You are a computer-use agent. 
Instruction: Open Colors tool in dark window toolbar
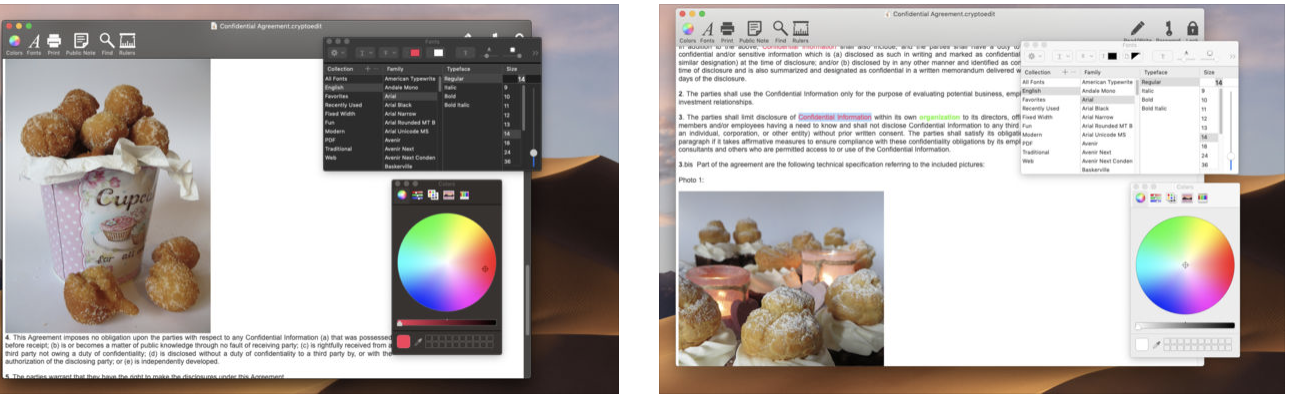pyautogui.click(x=14, y=41)
